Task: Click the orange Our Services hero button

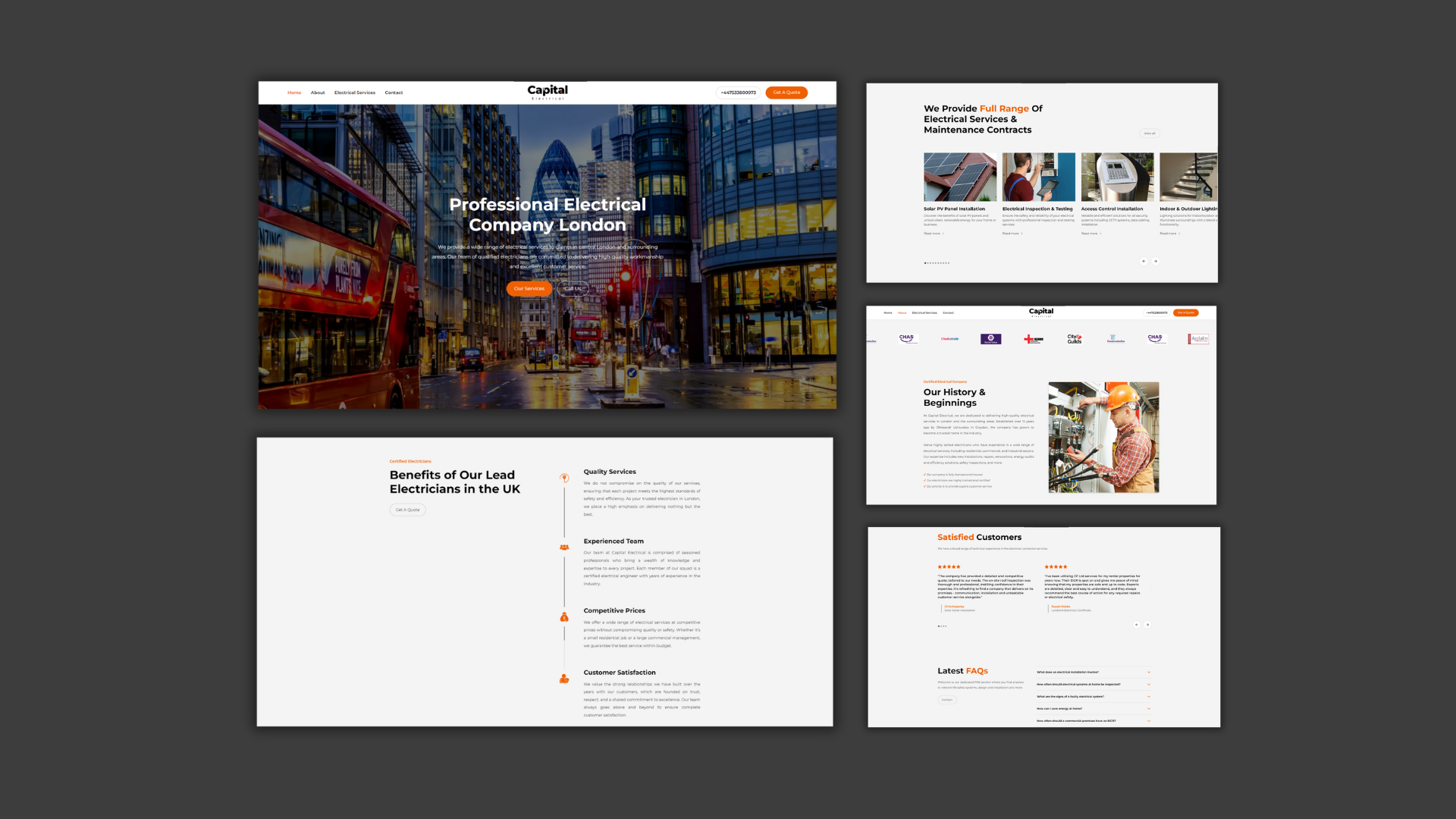Action: [529, 289]
